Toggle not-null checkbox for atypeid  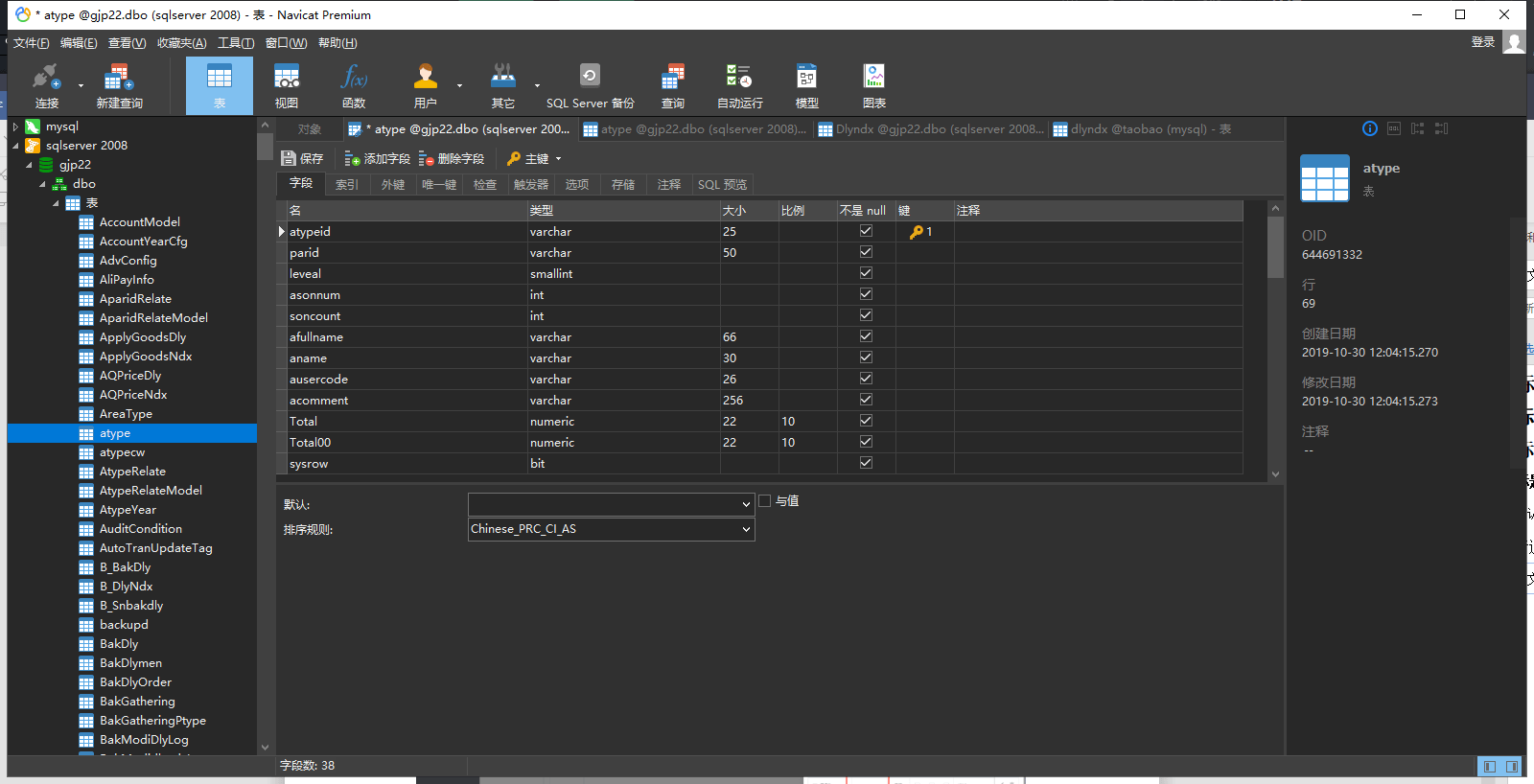866,231
